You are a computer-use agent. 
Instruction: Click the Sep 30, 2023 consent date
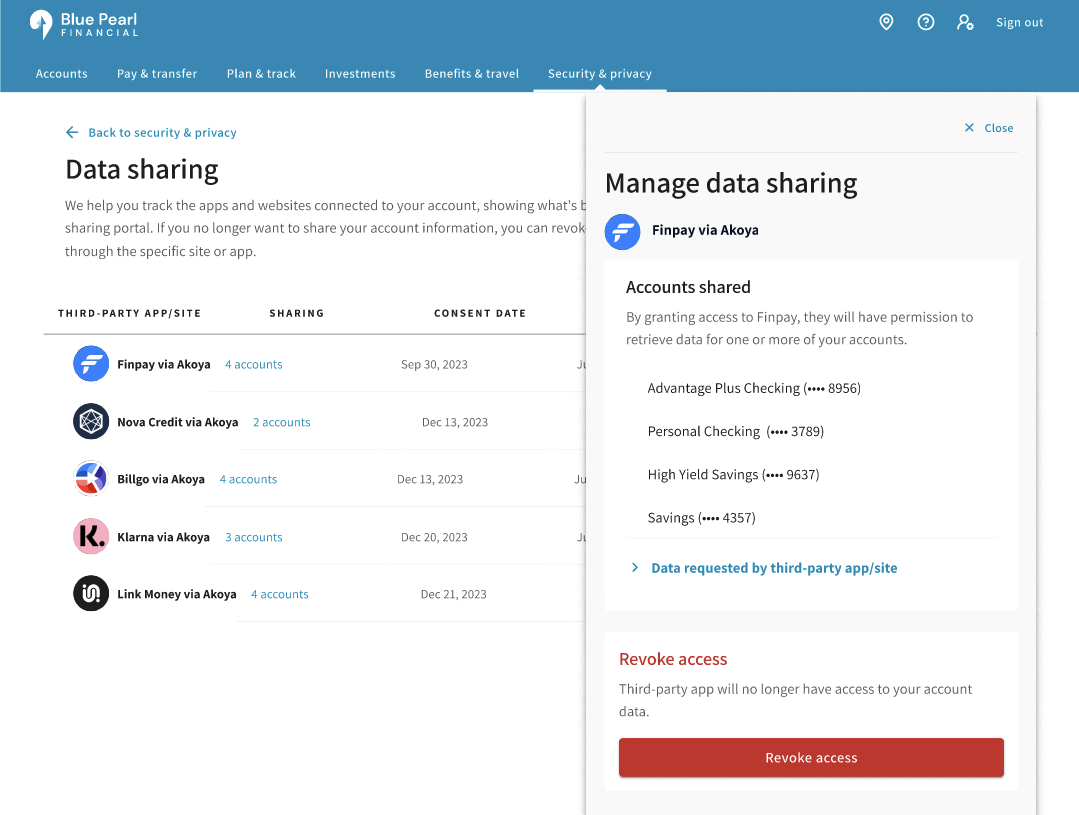(x=434, y=364)
